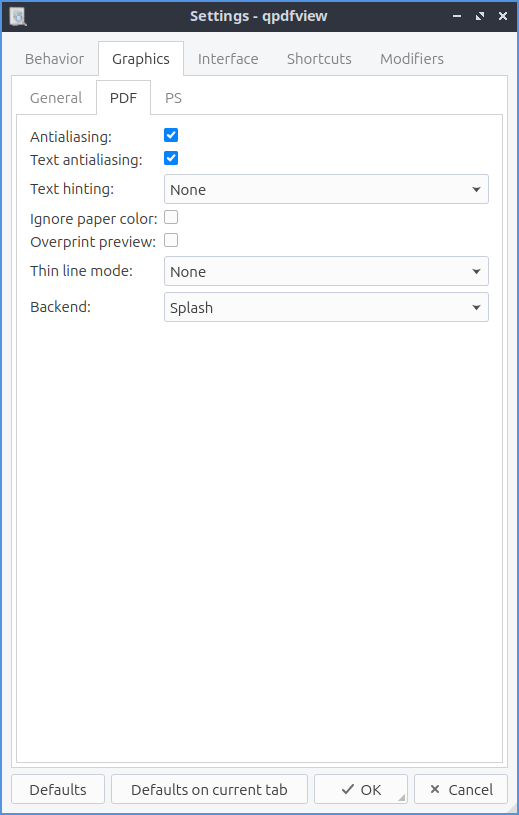
Task: Open the Text hinting dropdown
Action: [326, 189]
